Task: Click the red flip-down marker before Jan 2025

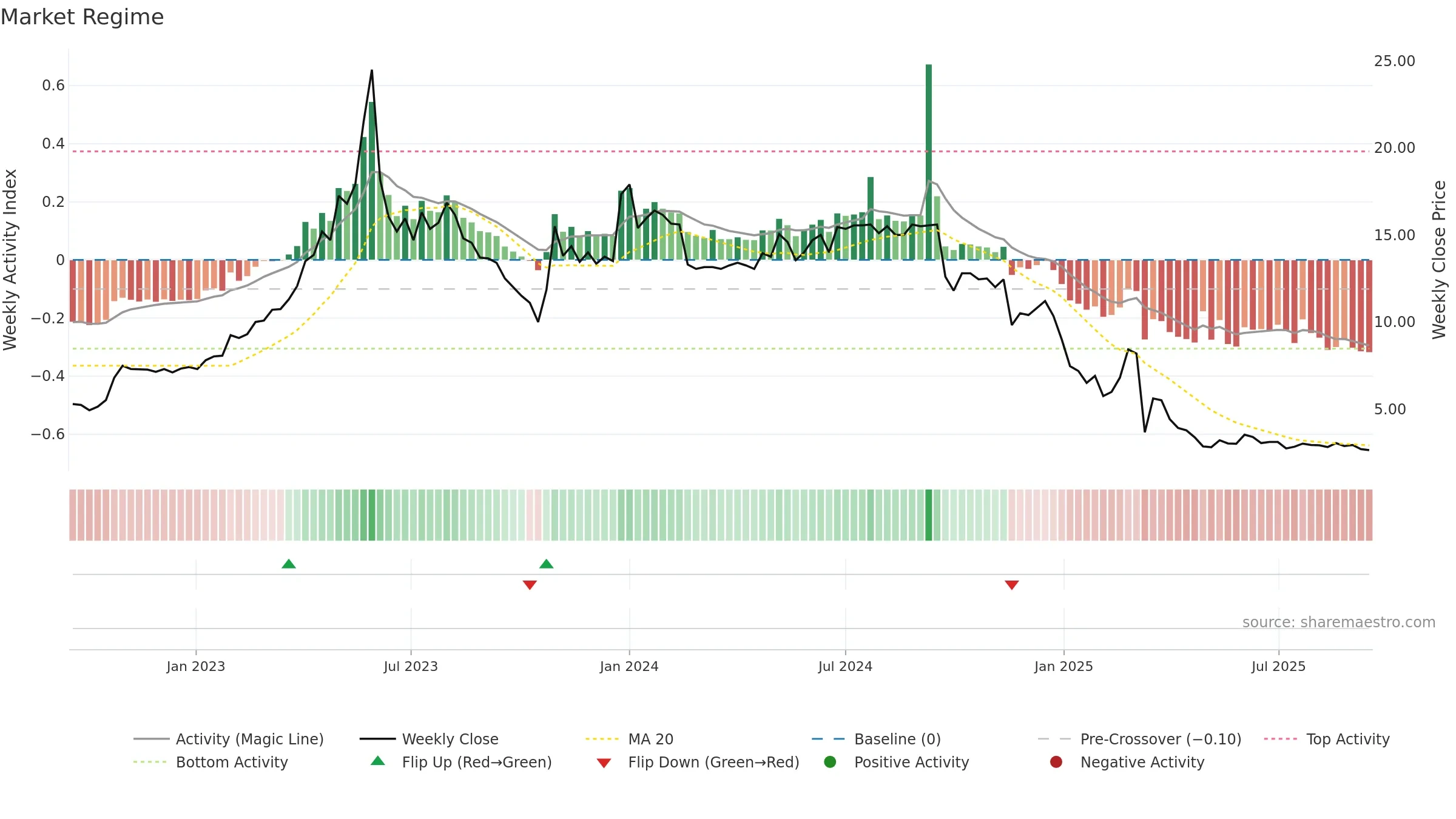Action: pyautogui.click(x=1011, y=585)
